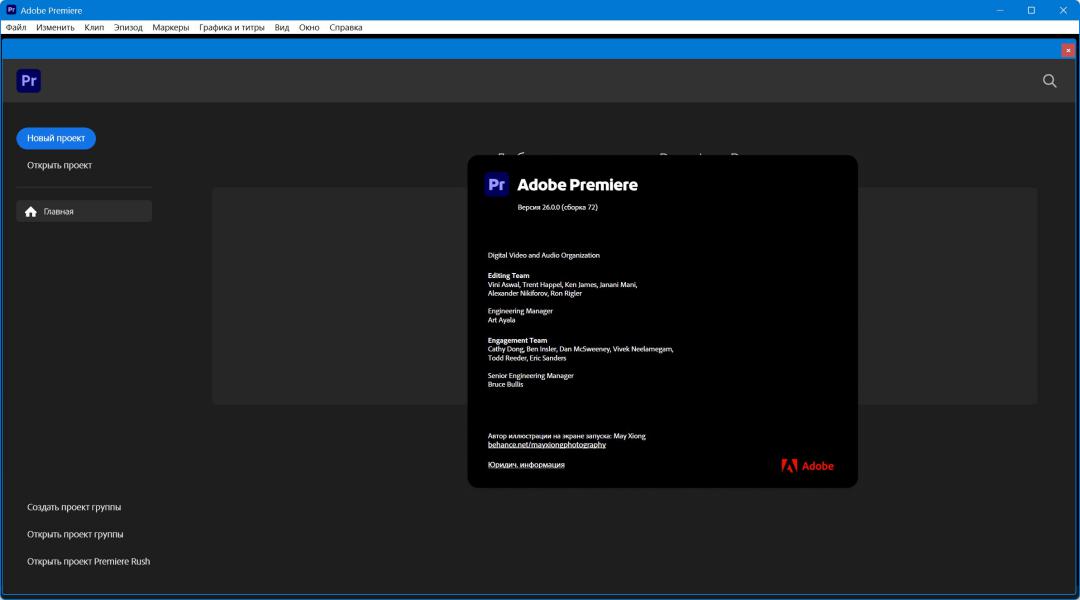Open the Графика и титры menu
This screenshot has height=600, width=1080.
pos(231,28)
